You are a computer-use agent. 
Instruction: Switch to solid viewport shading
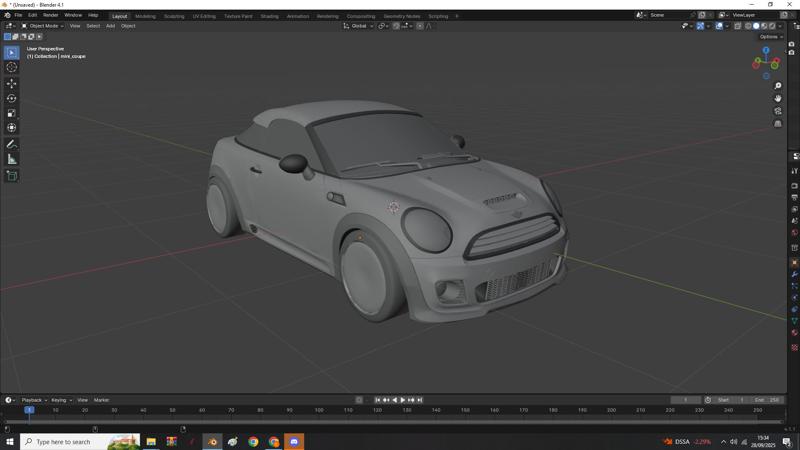[x=756, y=26]
